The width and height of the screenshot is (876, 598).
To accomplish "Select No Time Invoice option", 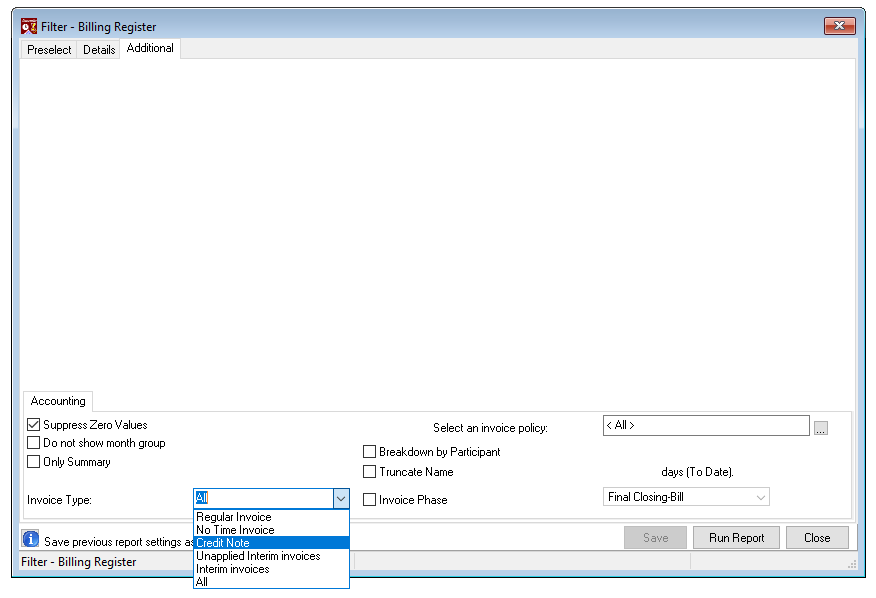I will tap(272, 530).
